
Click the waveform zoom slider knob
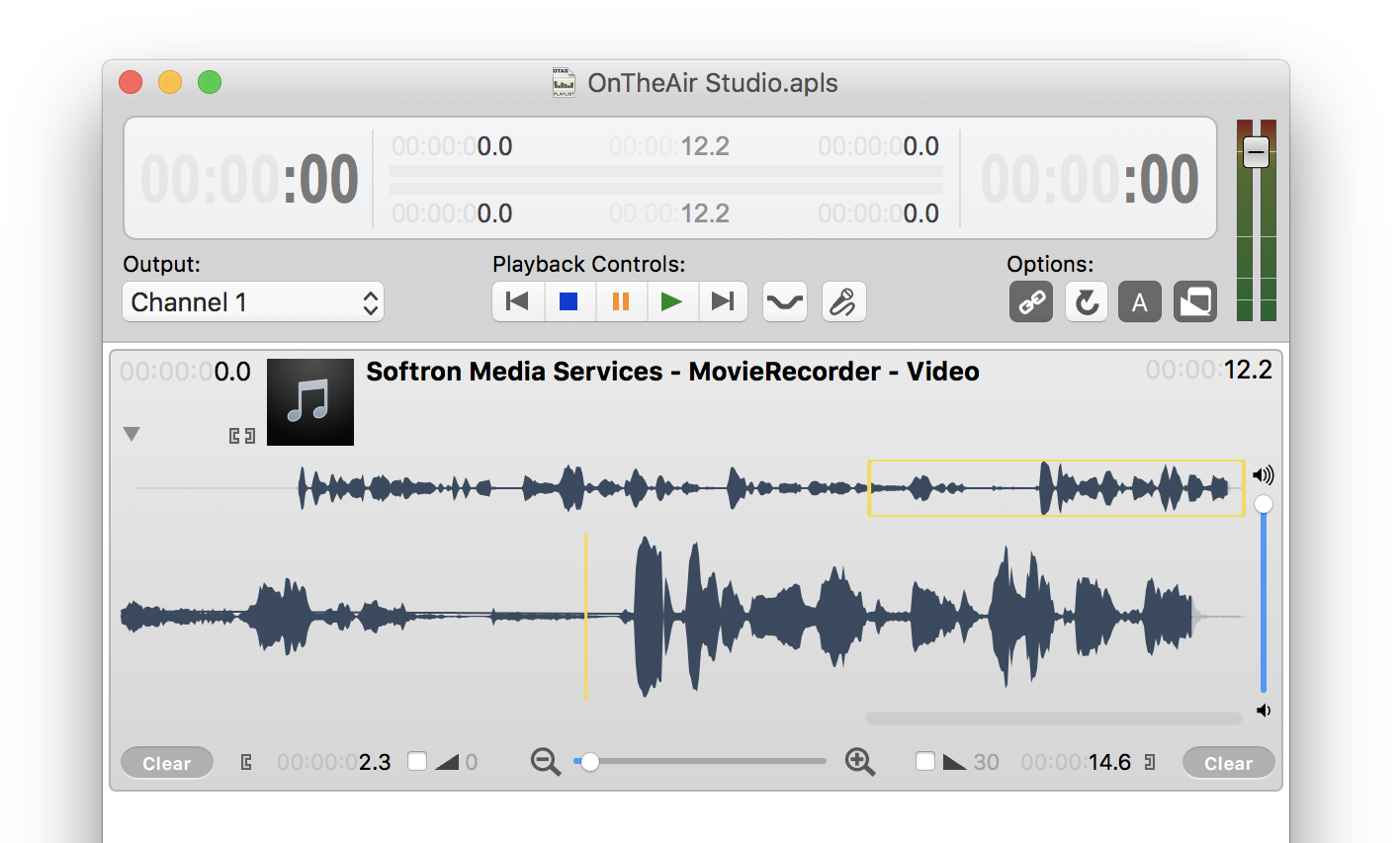[x=590, y=762]
